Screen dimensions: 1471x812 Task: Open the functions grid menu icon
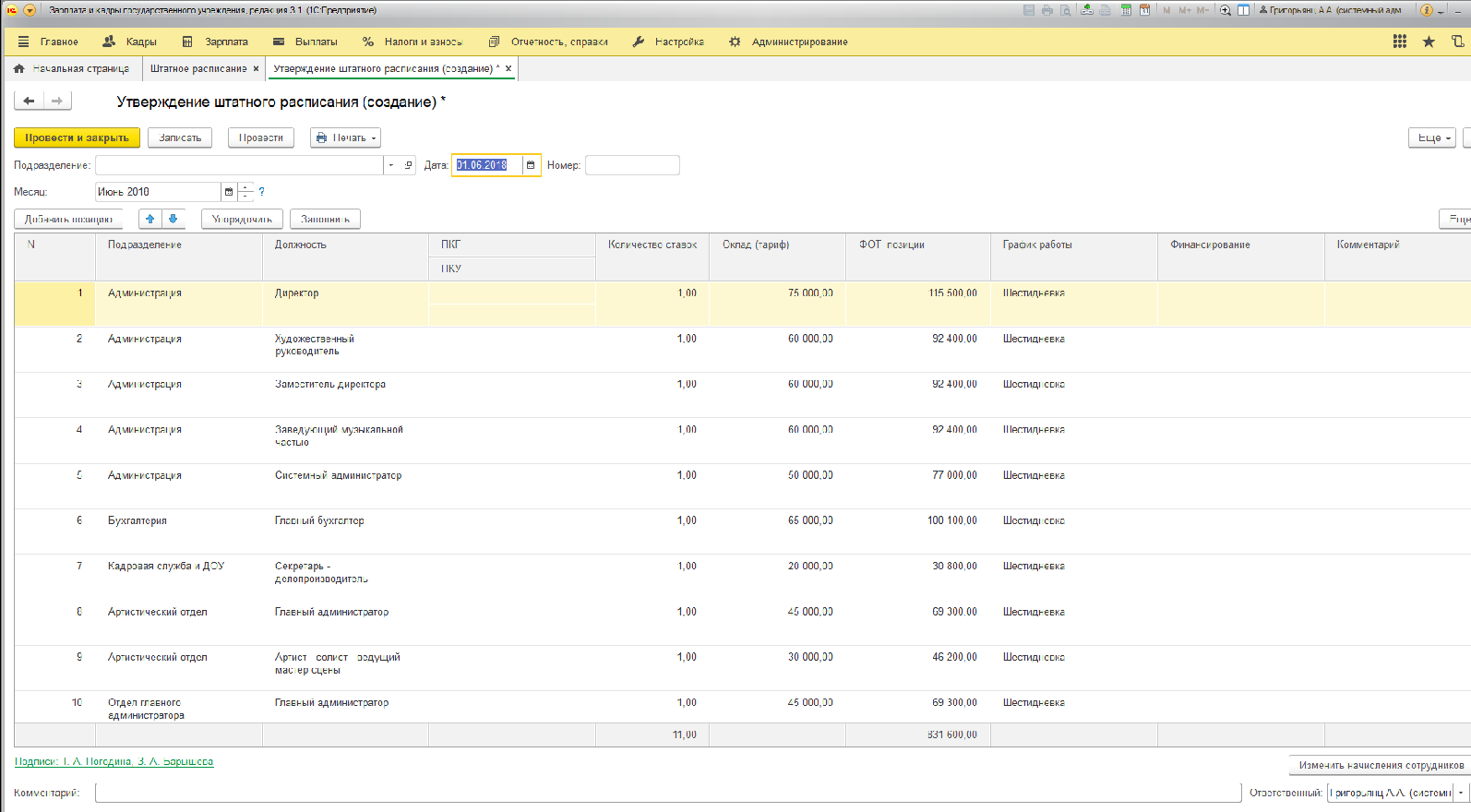1400,42
